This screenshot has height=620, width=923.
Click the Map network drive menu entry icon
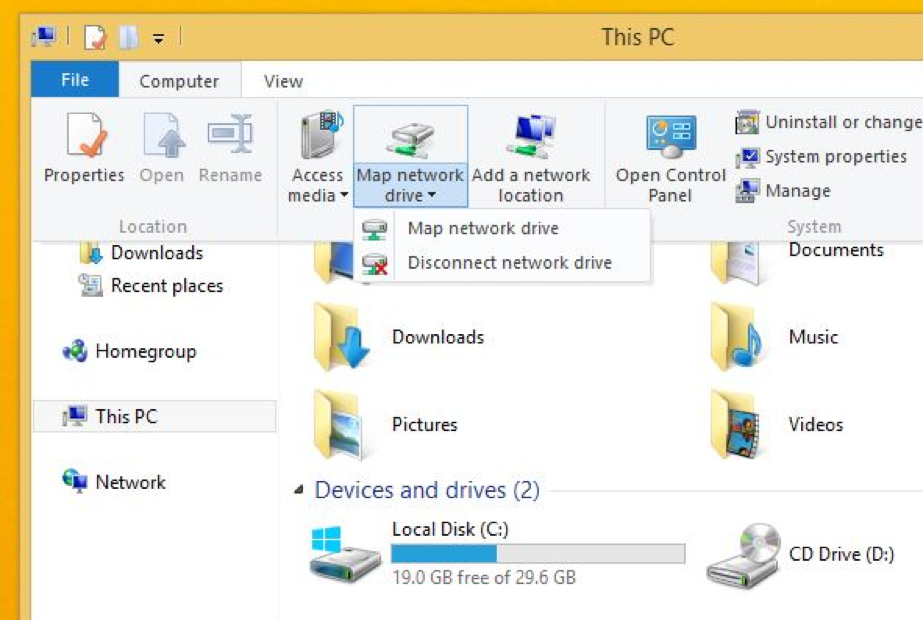(374, 229)
